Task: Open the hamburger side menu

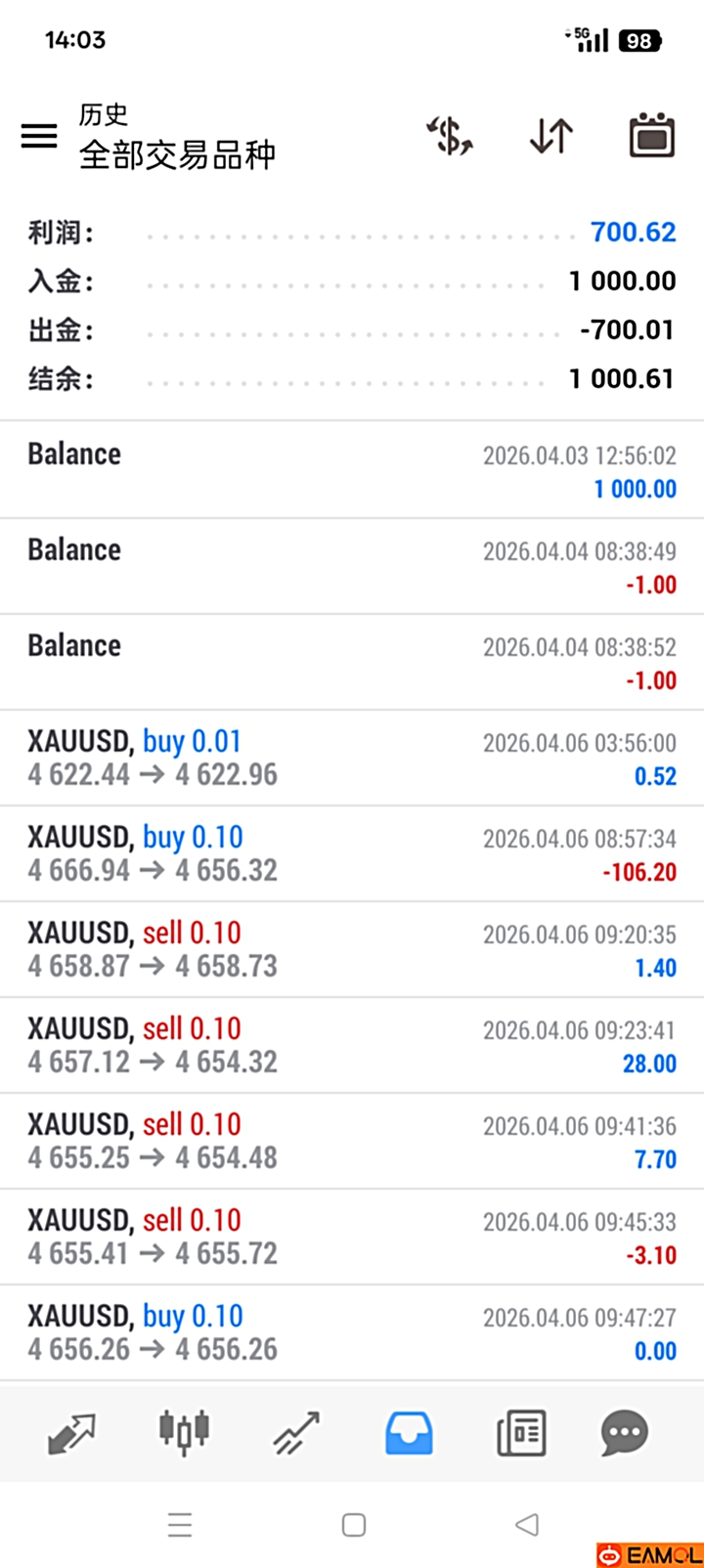Action: pyautogui.click(x=39, y=136)
